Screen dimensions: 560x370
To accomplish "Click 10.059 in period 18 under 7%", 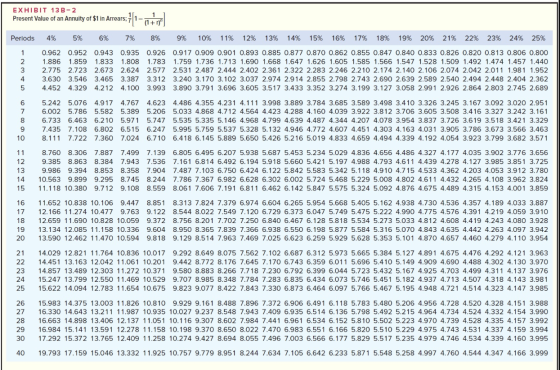I will tap(128, 220).
